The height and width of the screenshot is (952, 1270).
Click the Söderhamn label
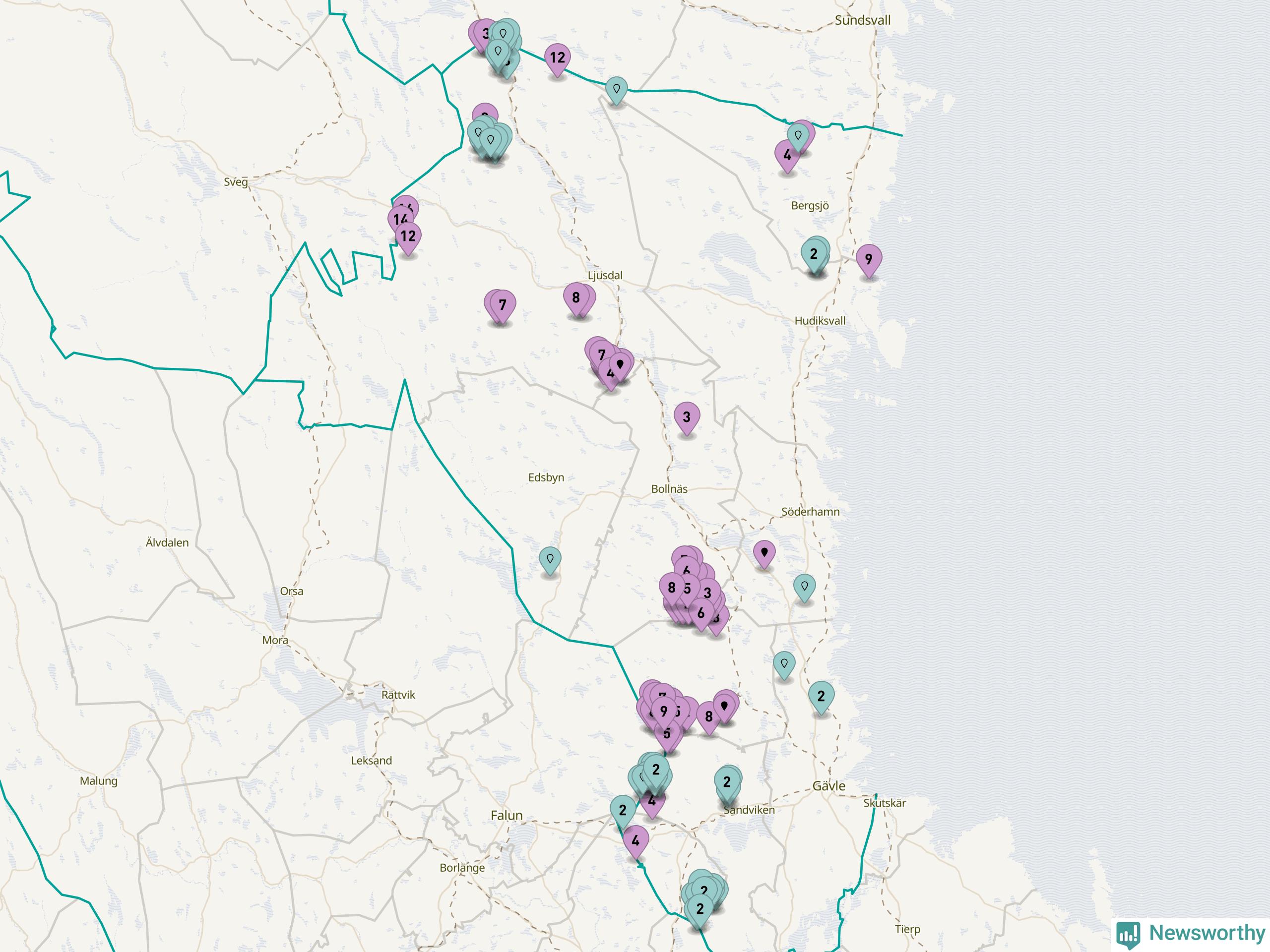[810, 512]
